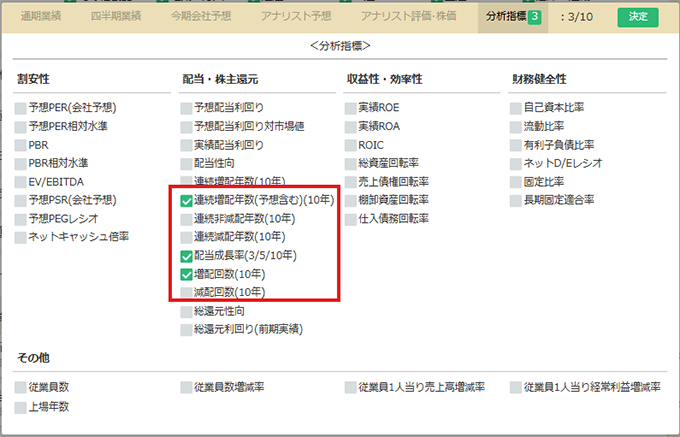This screenshot has height=437, width=680.
Task: Check 減配回数(10年) checkbox
Action: pos(186,293)
